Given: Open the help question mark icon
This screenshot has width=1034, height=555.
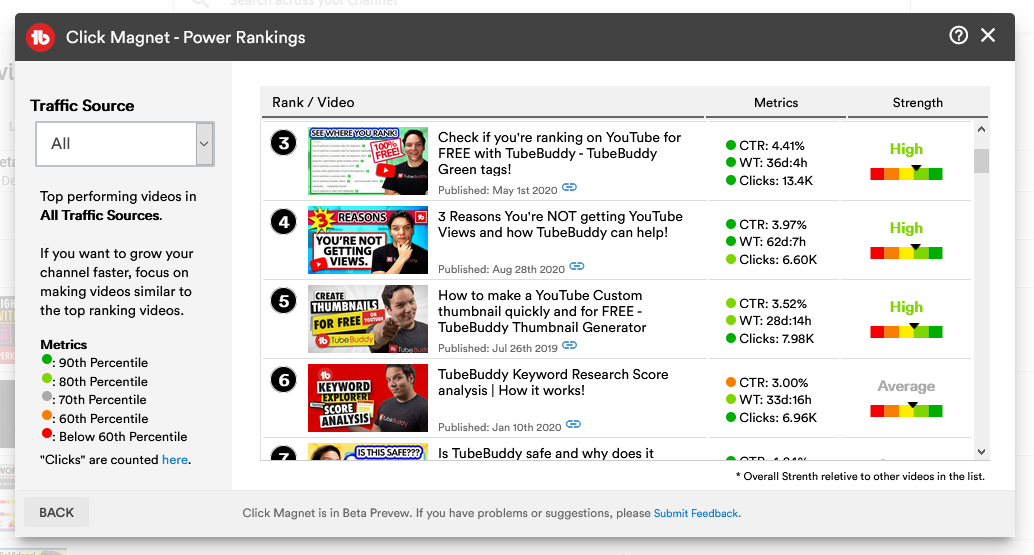Looking at the screenshot, I should click(958, 35).
